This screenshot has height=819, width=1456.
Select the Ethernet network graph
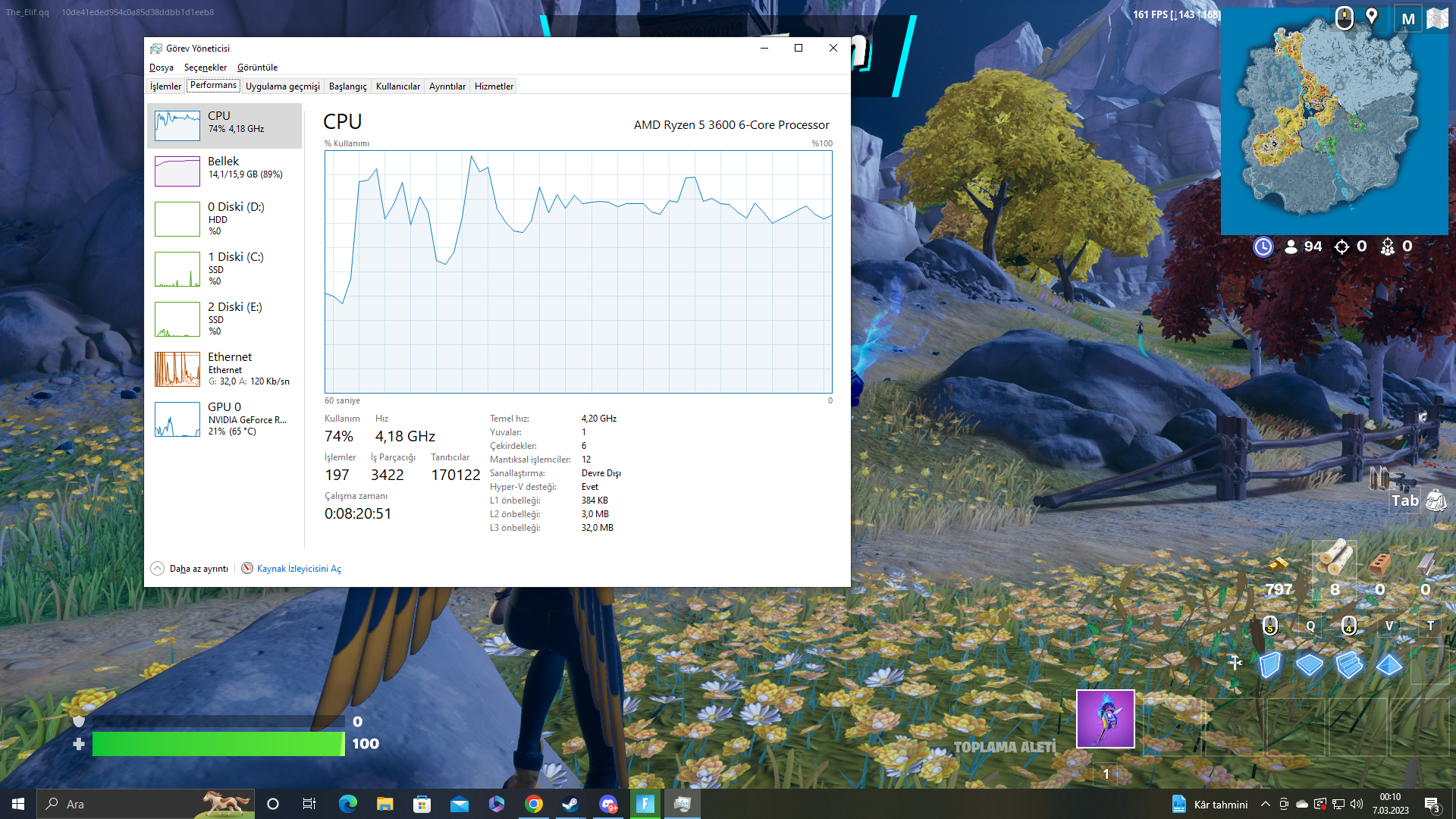[x=177, y=369]
